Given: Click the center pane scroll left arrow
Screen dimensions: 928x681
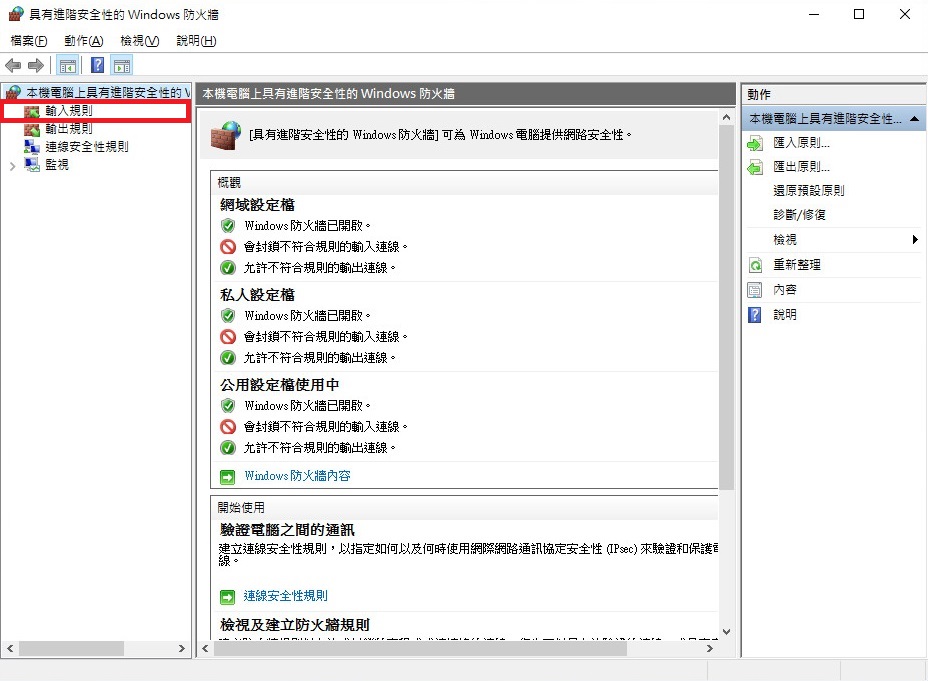Looking at the screenshot, I should pyautogui.click(x=205, y=648).
